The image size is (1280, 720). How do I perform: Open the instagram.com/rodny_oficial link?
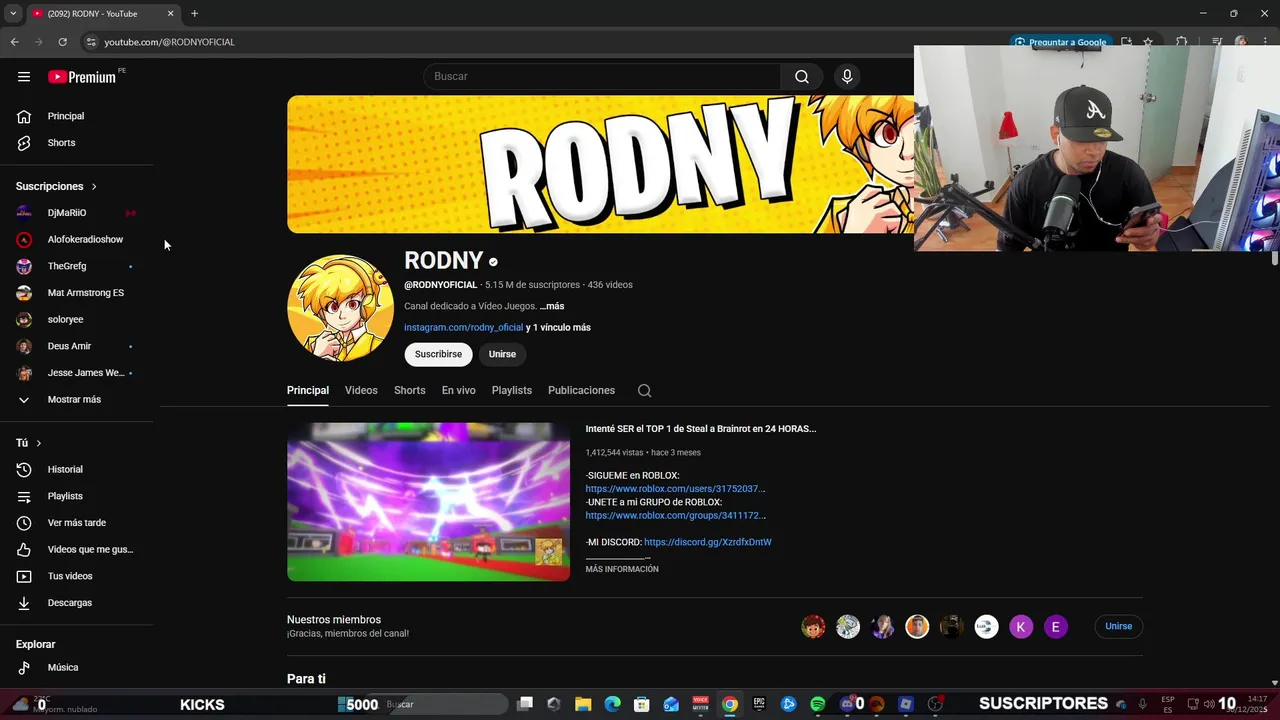463,327
